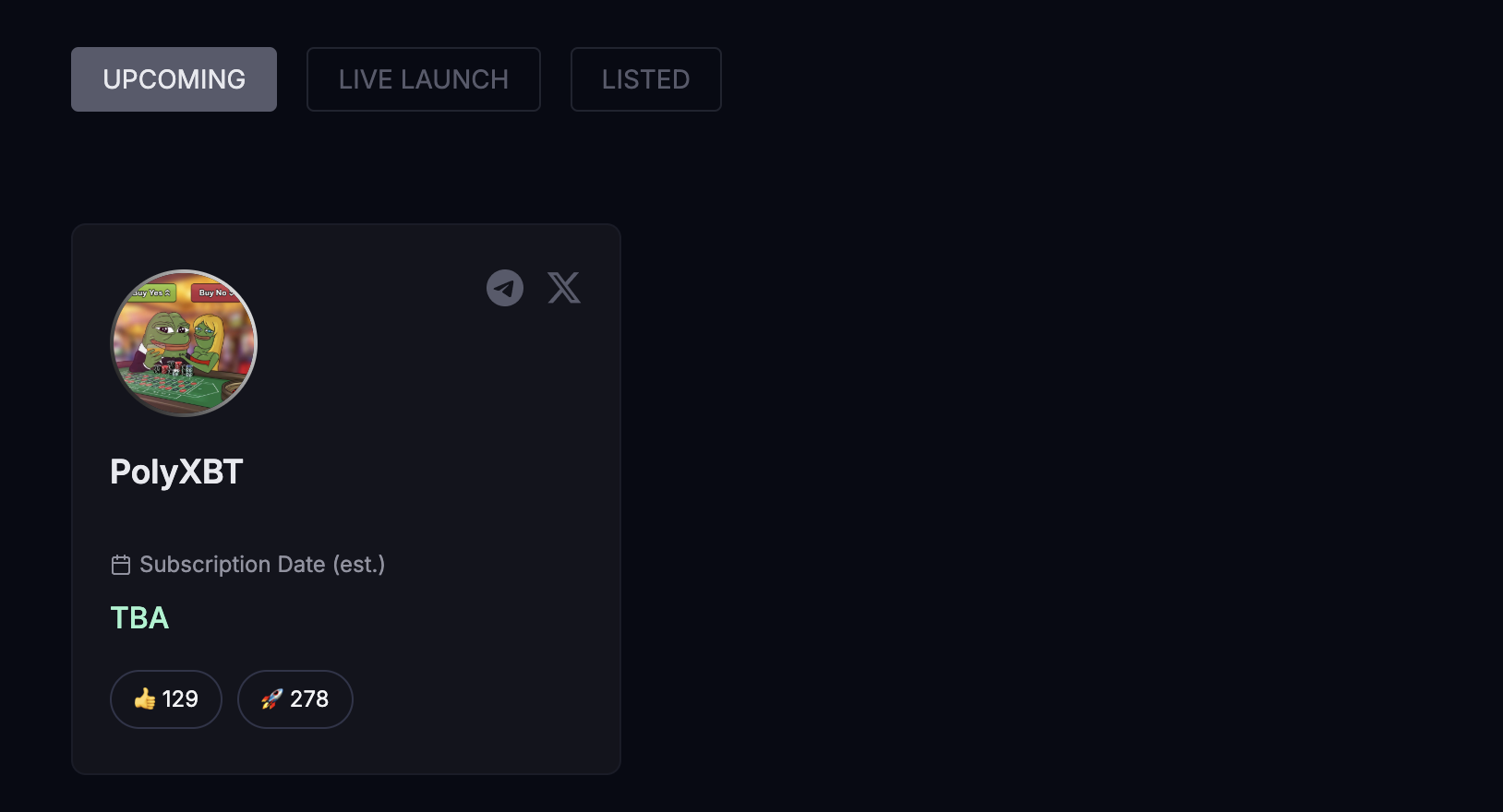
Task: Open the LISTED tab
Action: coord(645,79)
